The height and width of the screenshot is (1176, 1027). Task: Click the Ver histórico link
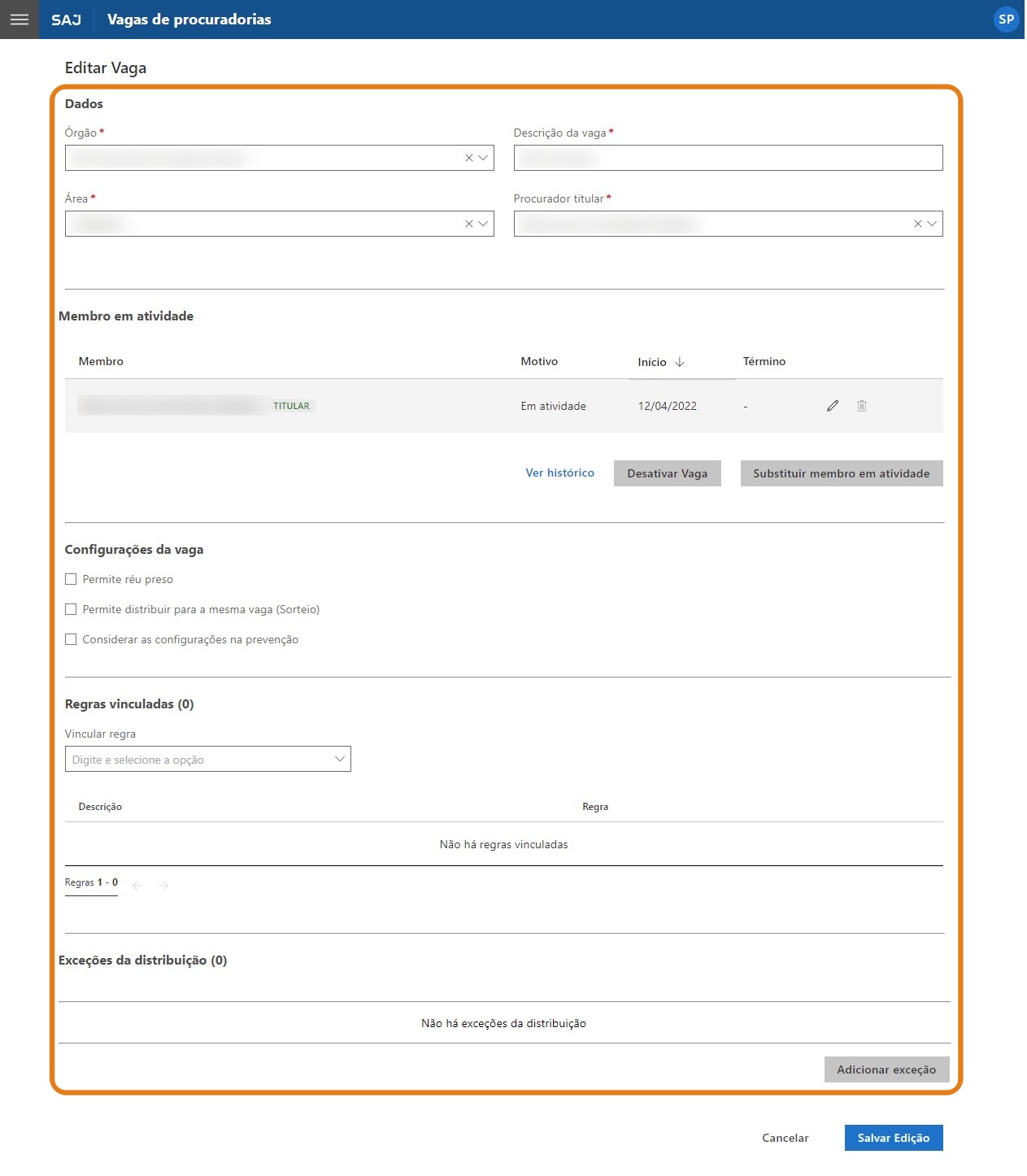559,473
